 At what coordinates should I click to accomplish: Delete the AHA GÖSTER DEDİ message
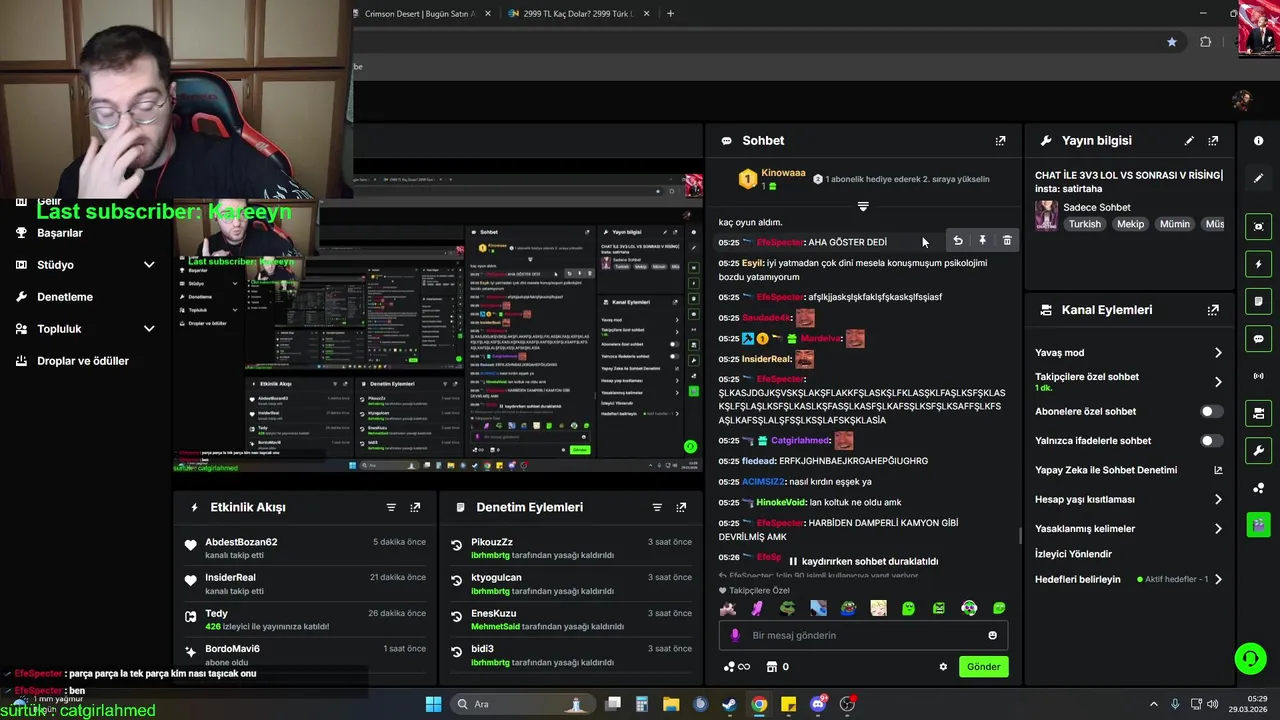pyautogui.click(x=1007, y=241)
